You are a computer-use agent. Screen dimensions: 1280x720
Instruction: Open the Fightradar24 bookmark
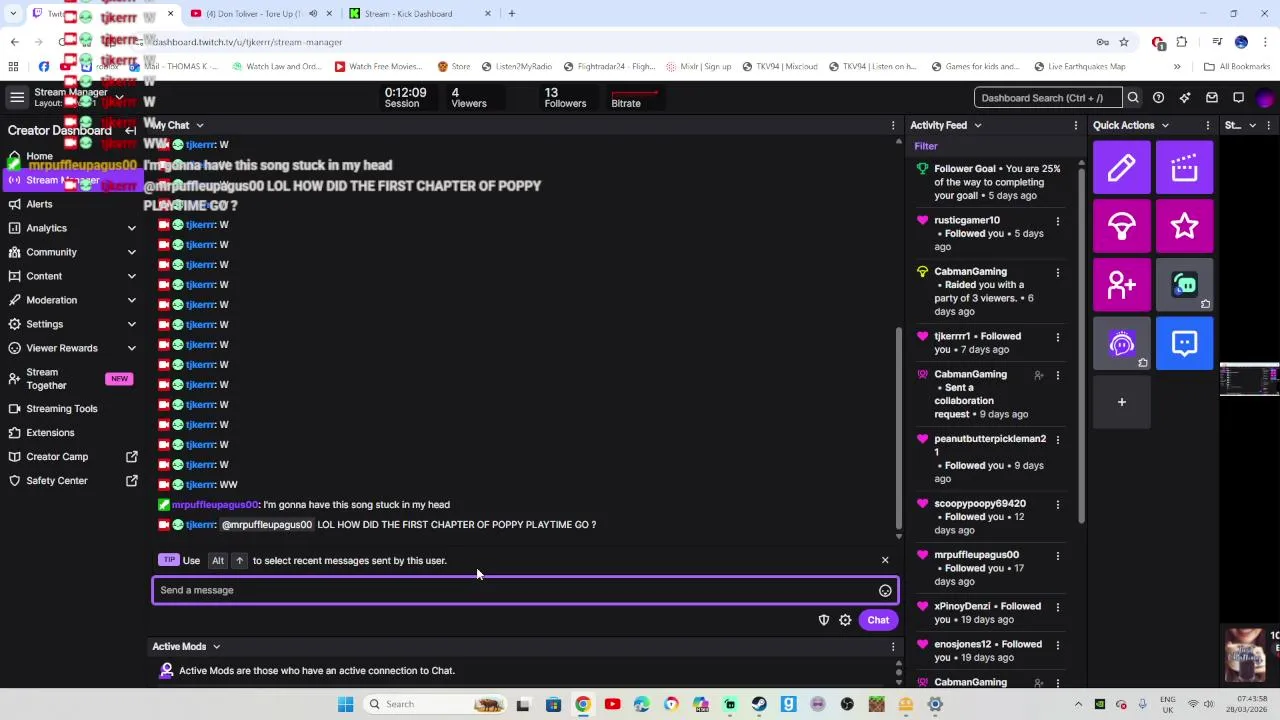609,67
